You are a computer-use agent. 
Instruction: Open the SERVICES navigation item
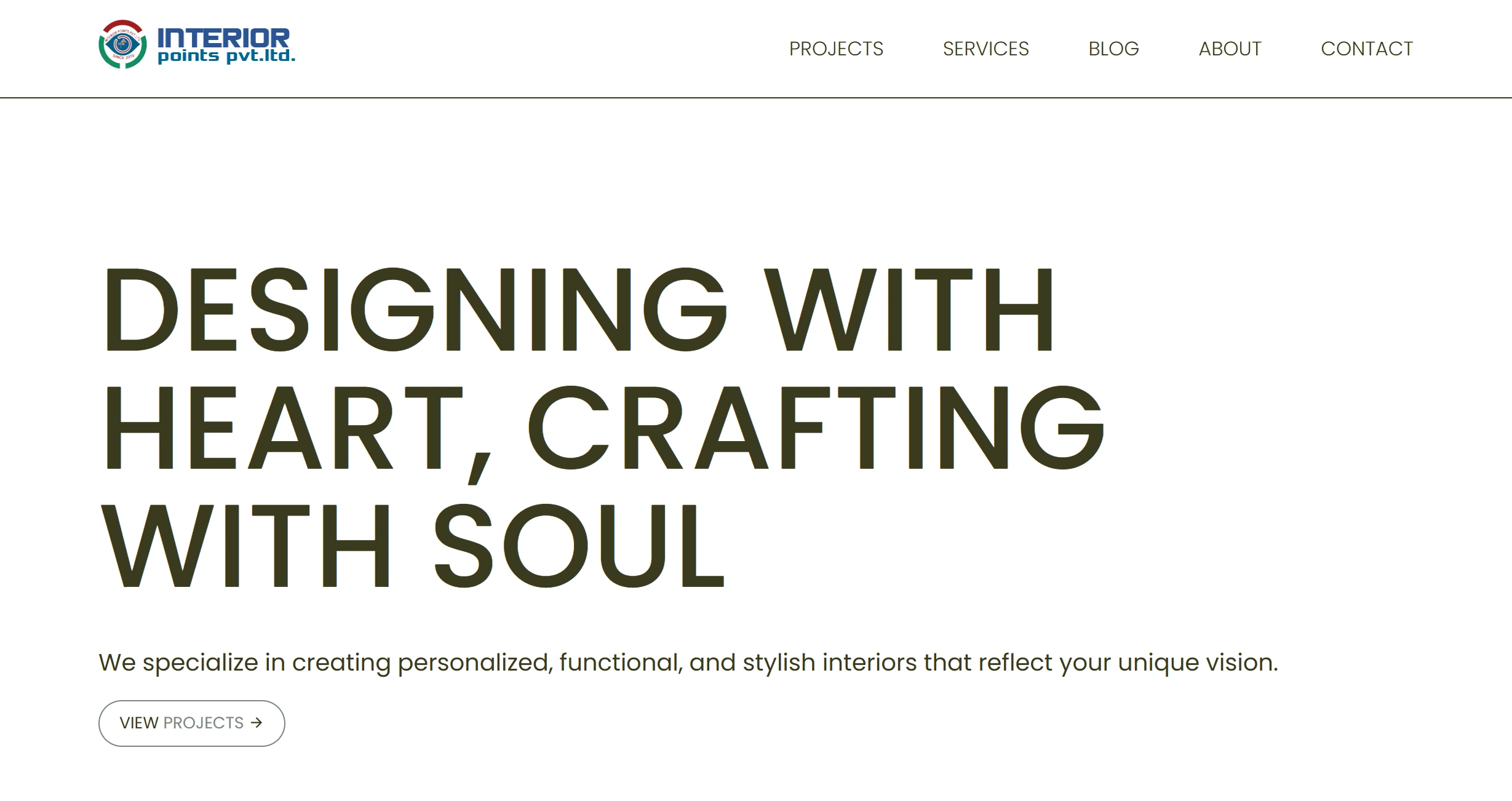click(985, 49)
